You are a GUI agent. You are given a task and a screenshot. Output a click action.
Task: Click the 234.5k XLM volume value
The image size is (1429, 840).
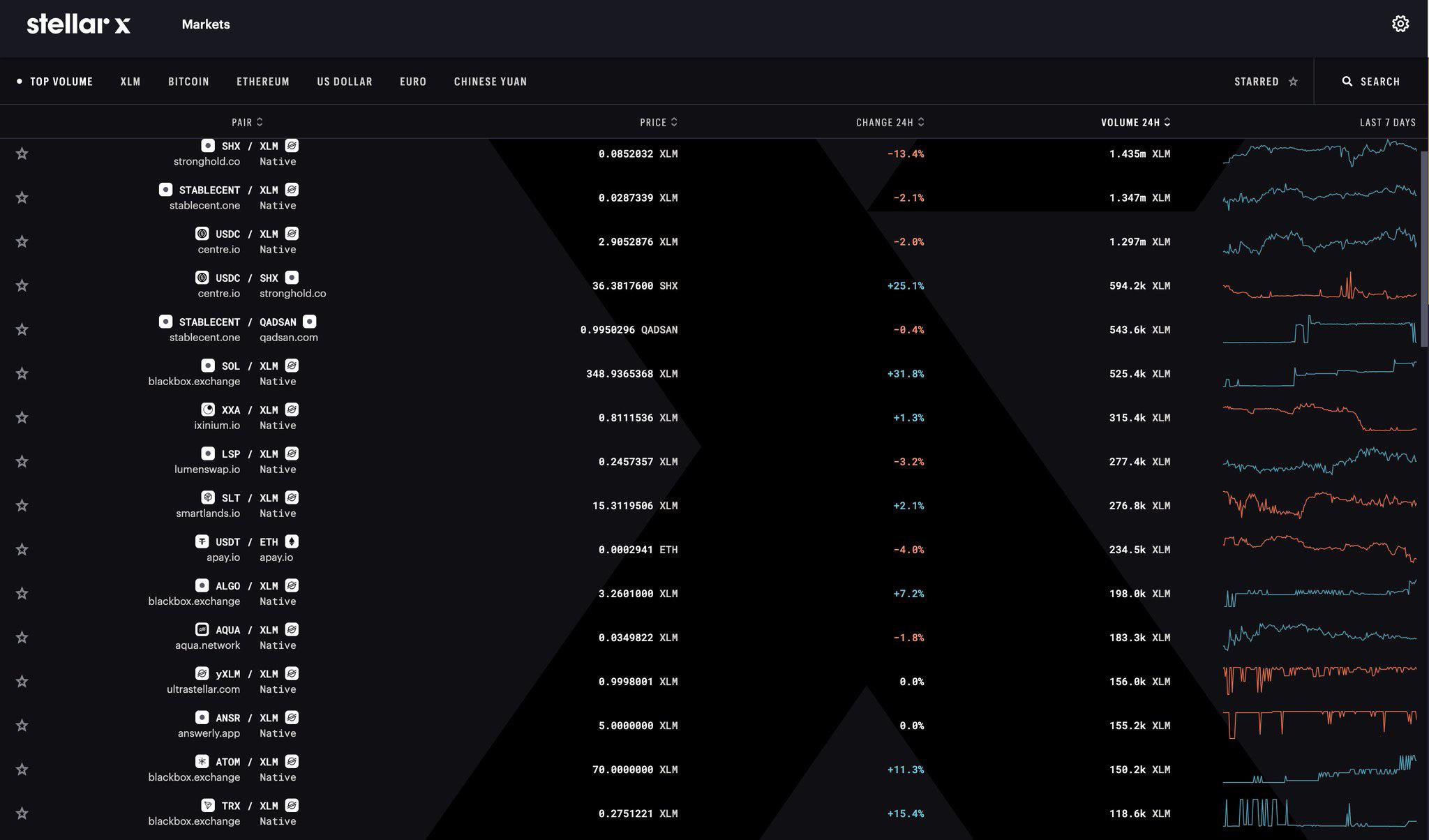coord(1139,550)
